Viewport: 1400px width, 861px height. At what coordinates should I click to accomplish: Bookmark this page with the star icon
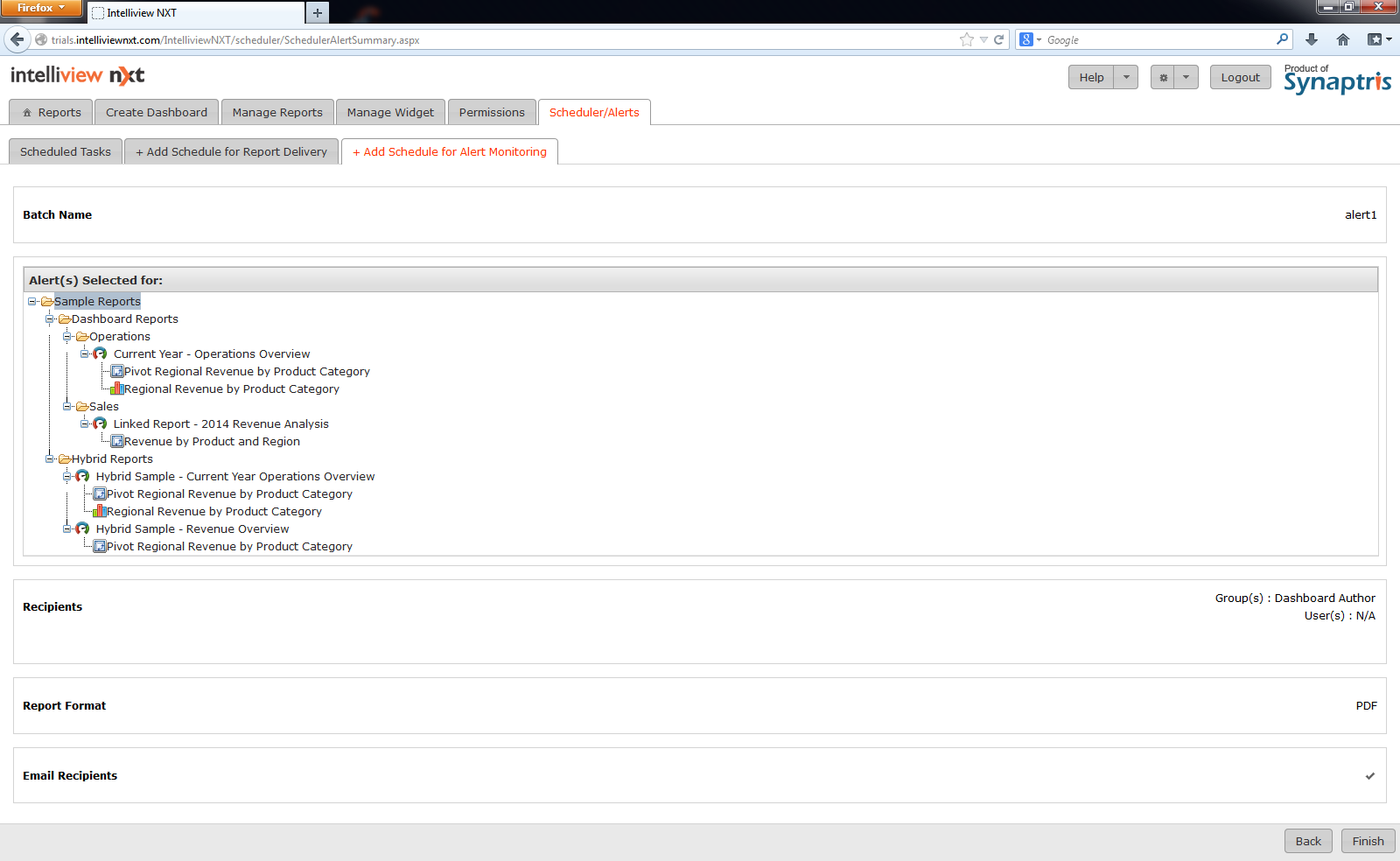click(x=966, y=39)
